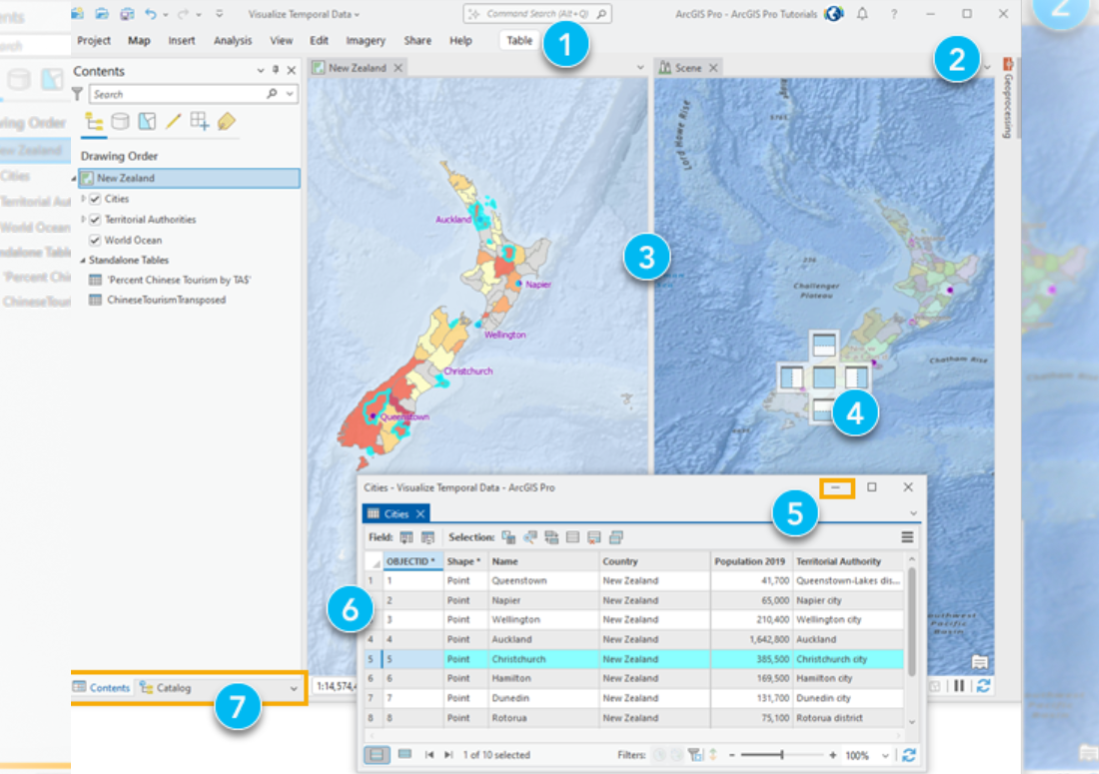Click the table refresh icon at bottom right
The image size is (1099, 774).
[x=909, y=755]
